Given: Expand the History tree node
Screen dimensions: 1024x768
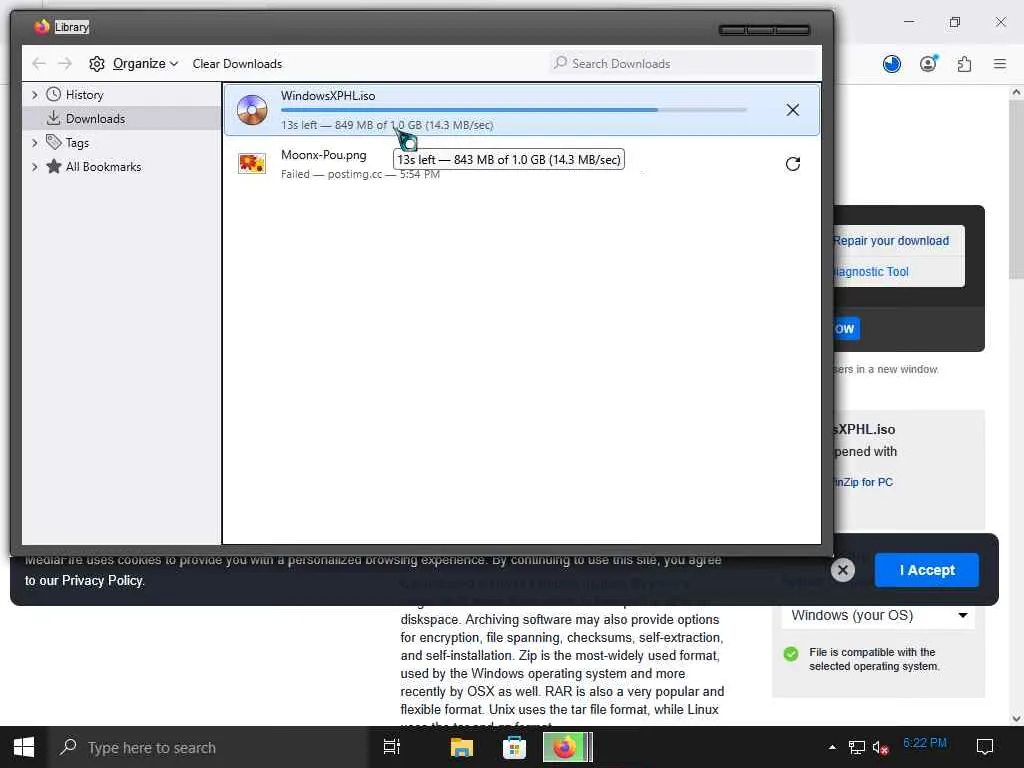Looking at the screenshot, I should coord(35,95).
